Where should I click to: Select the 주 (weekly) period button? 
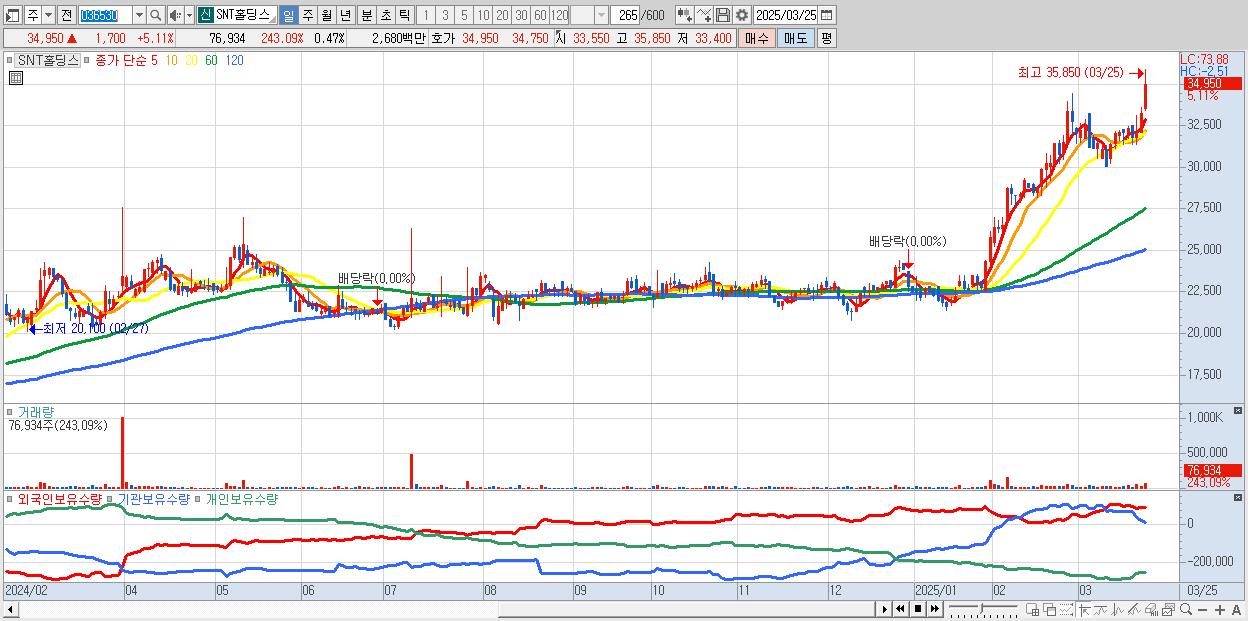[307, 15]
